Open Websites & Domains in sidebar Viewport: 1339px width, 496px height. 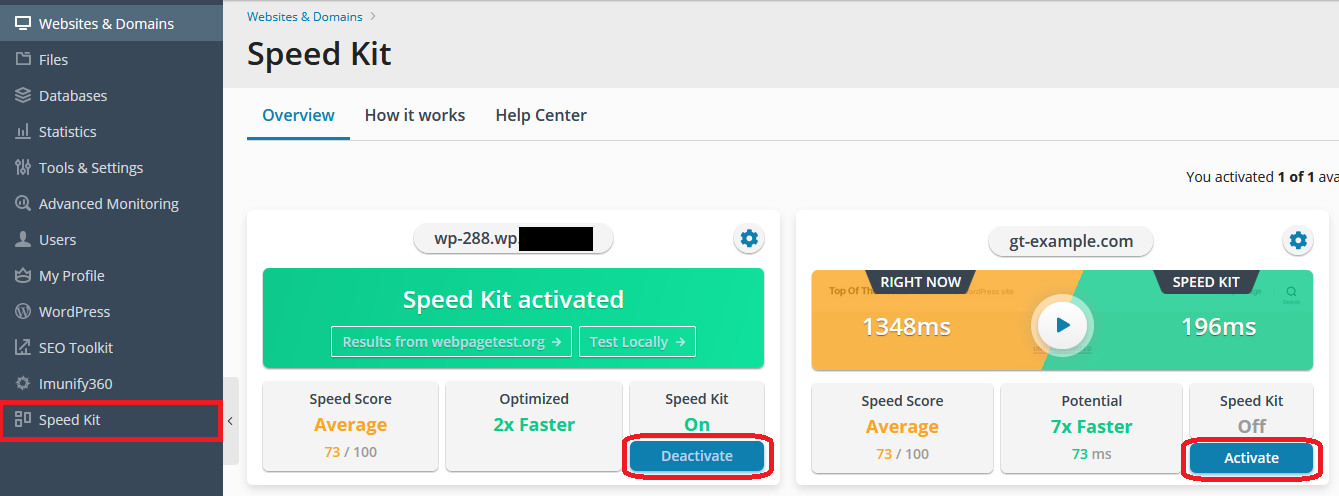(111, 23)
